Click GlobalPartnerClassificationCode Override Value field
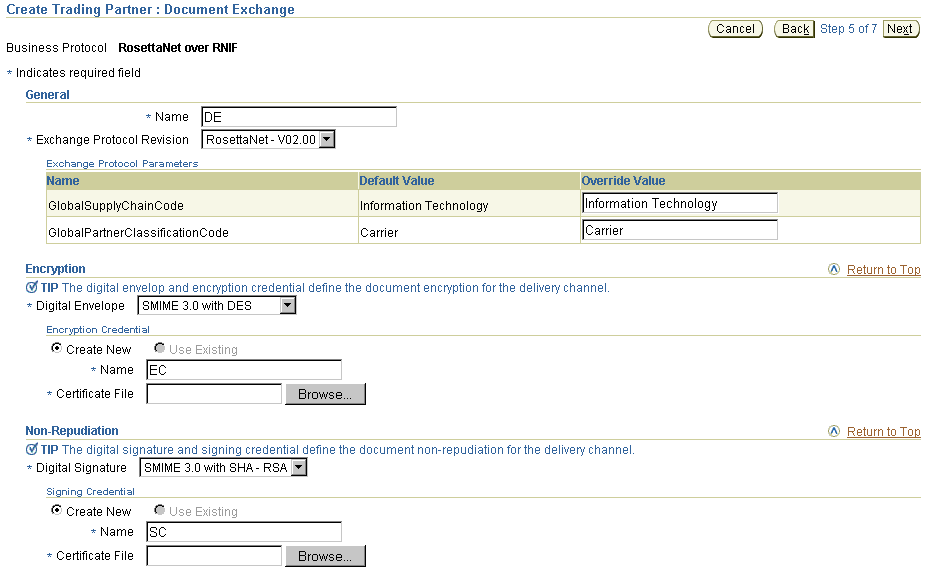Viewport: 928px width, 573px height. click(680, 230)
